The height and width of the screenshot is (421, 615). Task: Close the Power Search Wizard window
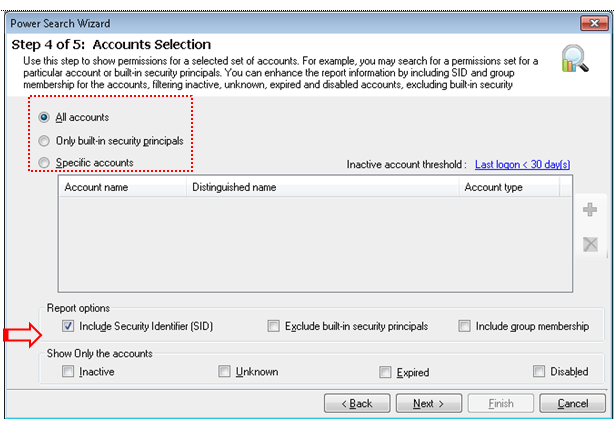(x=594, y=23)
